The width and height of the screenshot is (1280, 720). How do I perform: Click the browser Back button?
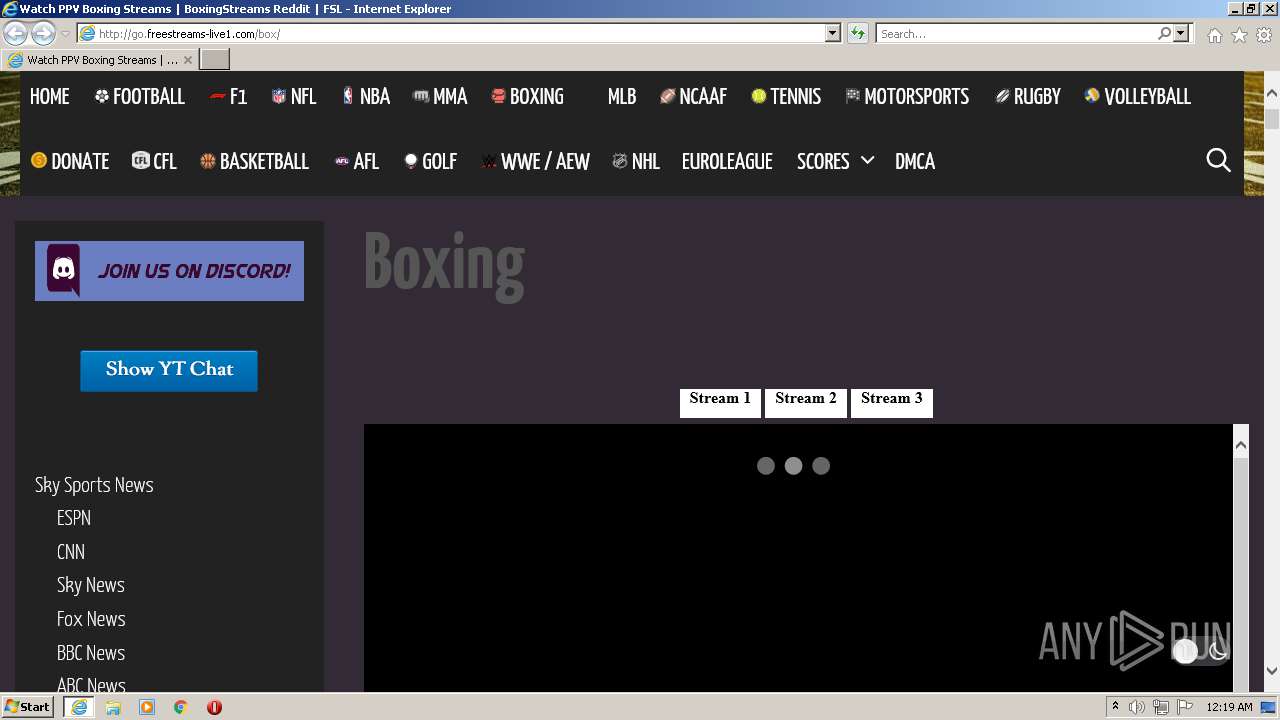pos(15,33)
